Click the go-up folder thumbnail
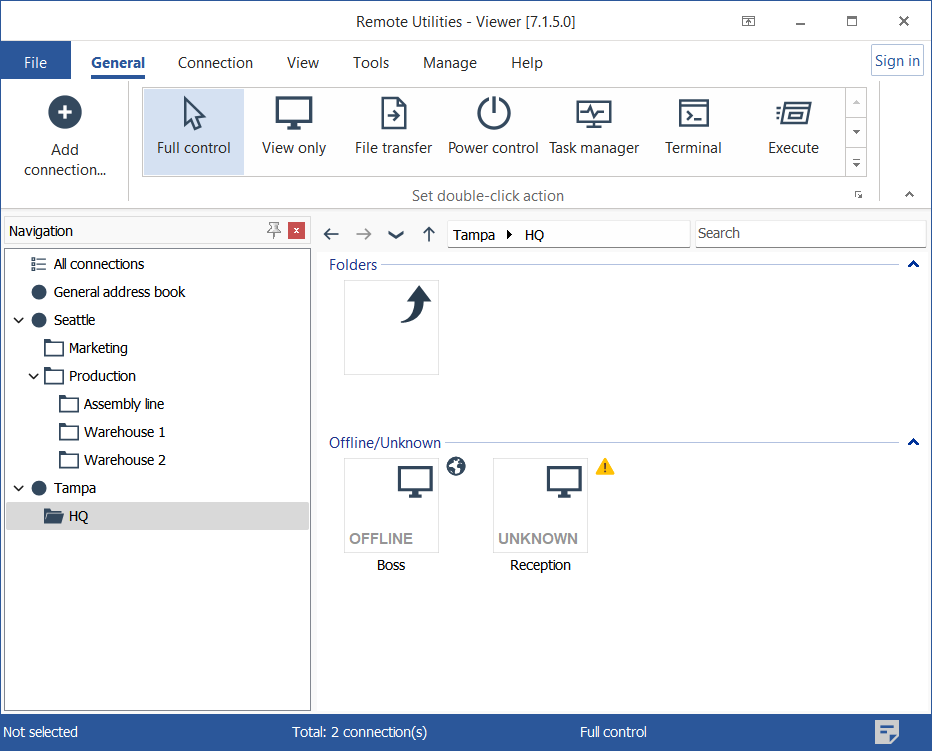This screenshot has width=932, height=751. pos(391,327)
